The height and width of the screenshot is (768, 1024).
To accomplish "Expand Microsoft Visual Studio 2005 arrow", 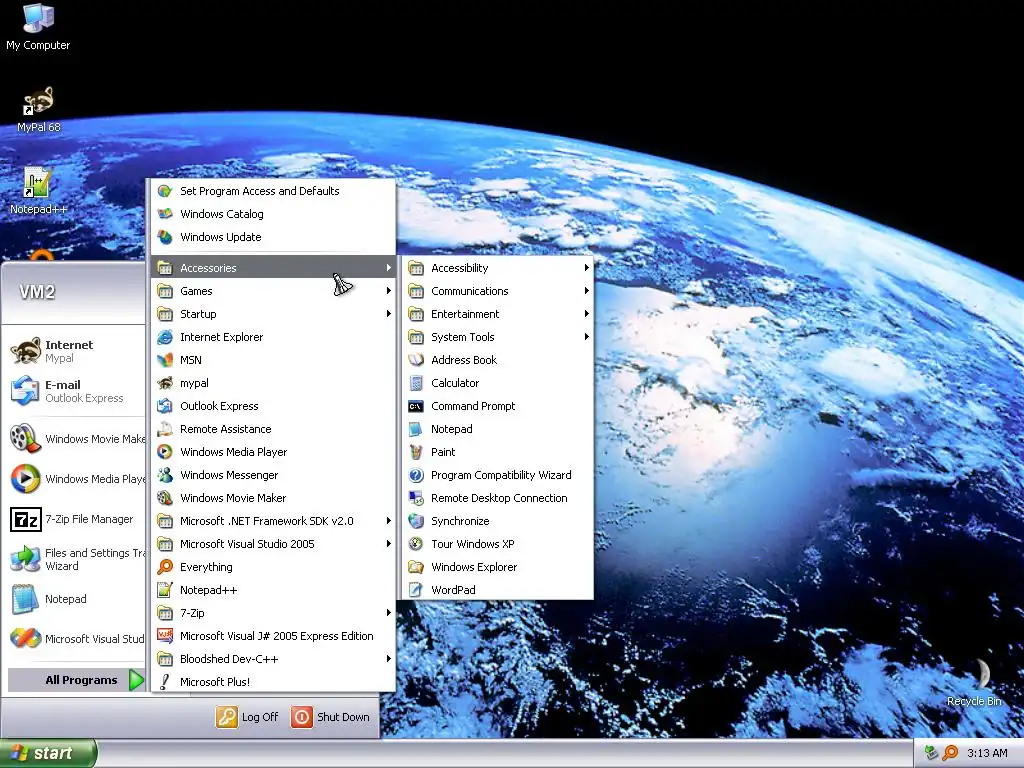I will (x=389, y=544).
